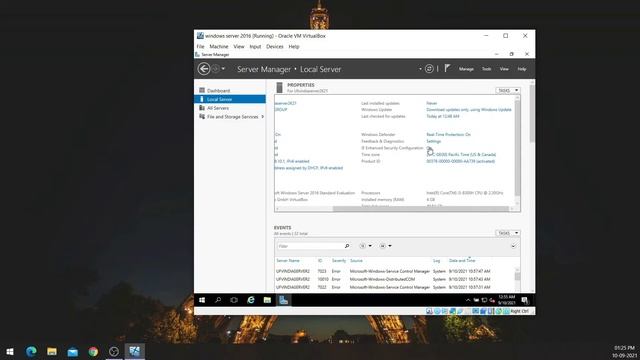The image size is (640, 360).
Task: Open the VirtualBox Input menu
Action: pyautogui.click(x=255, y=47)
